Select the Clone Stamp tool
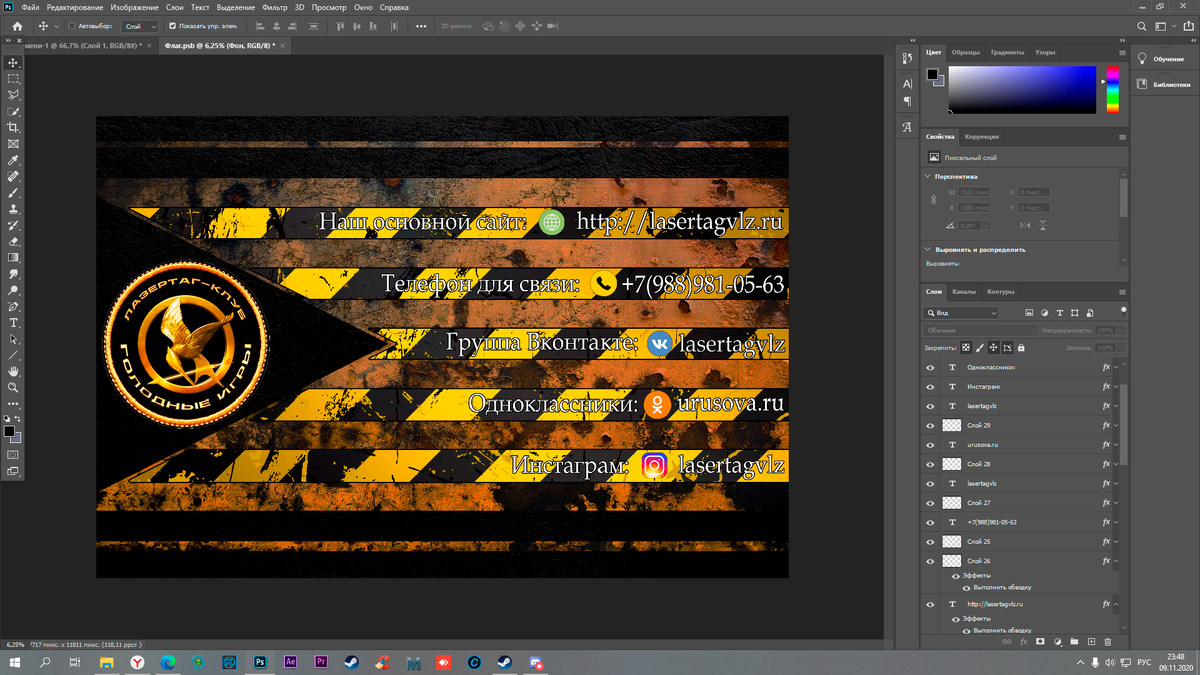Image resolution: width=1200 pixels, height=675 pixels. 14,209
